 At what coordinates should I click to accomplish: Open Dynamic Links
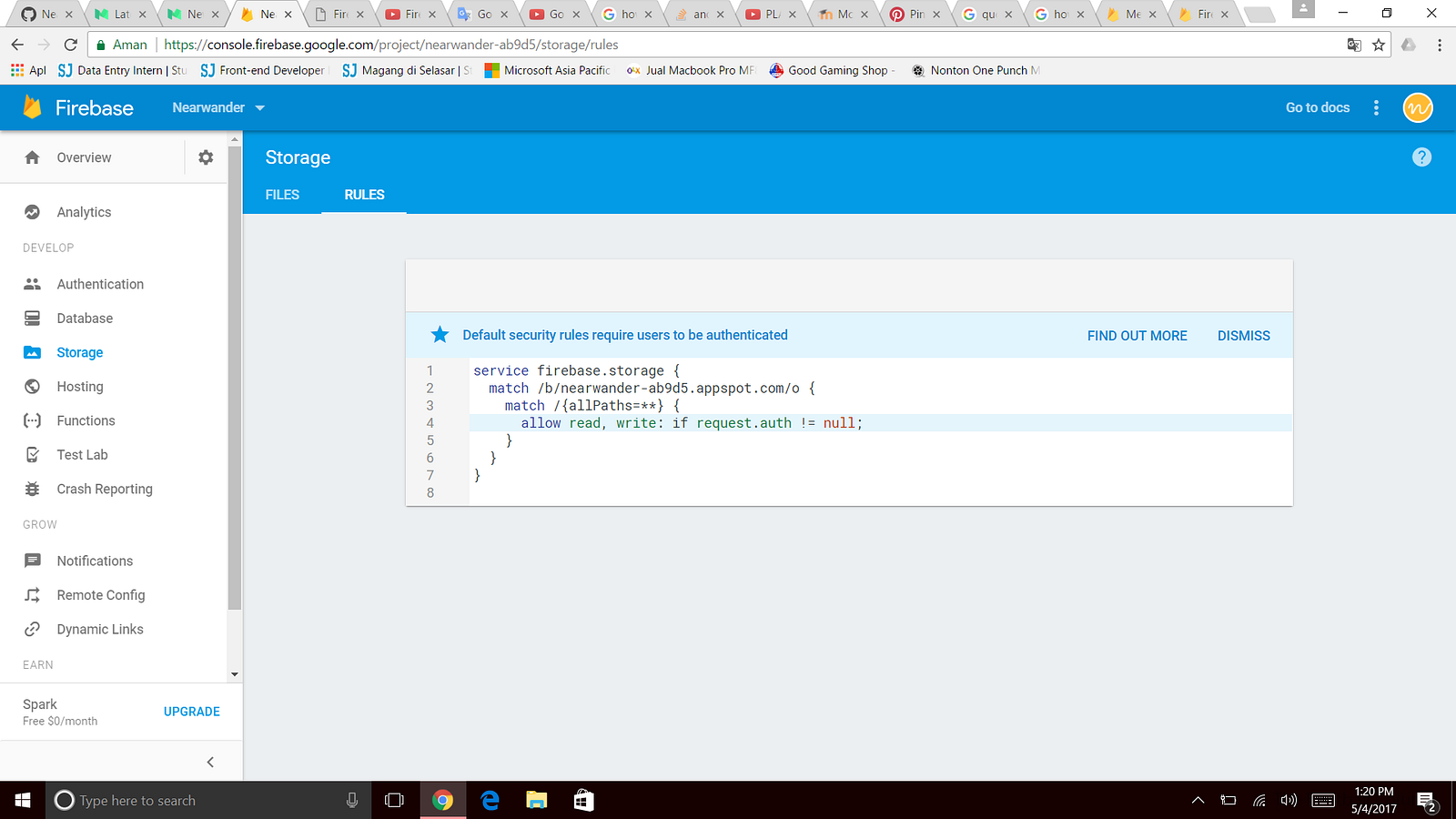tap(99, 629)
